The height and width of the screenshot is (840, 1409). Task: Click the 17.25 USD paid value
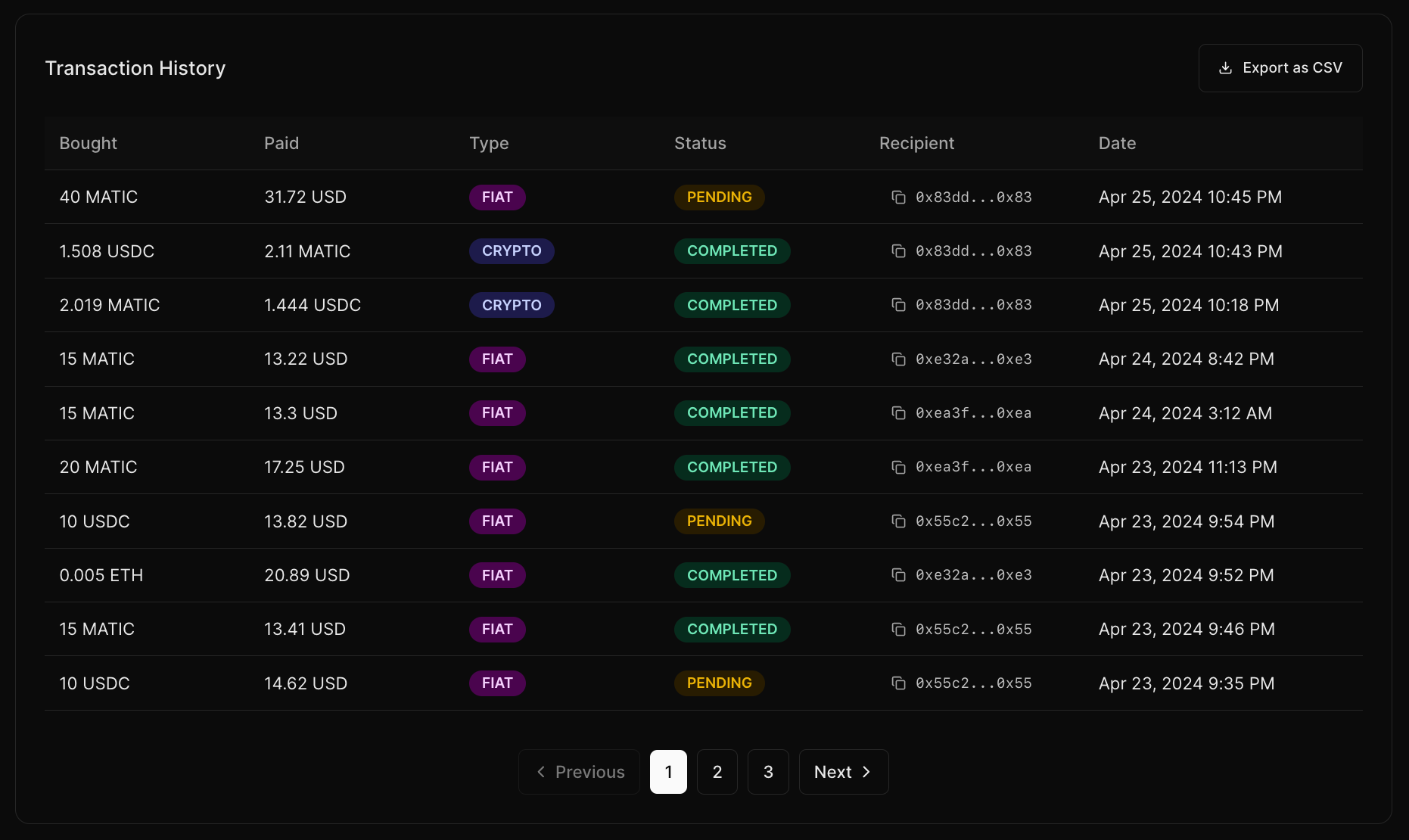pyautogui.click(x=304, y=468)
